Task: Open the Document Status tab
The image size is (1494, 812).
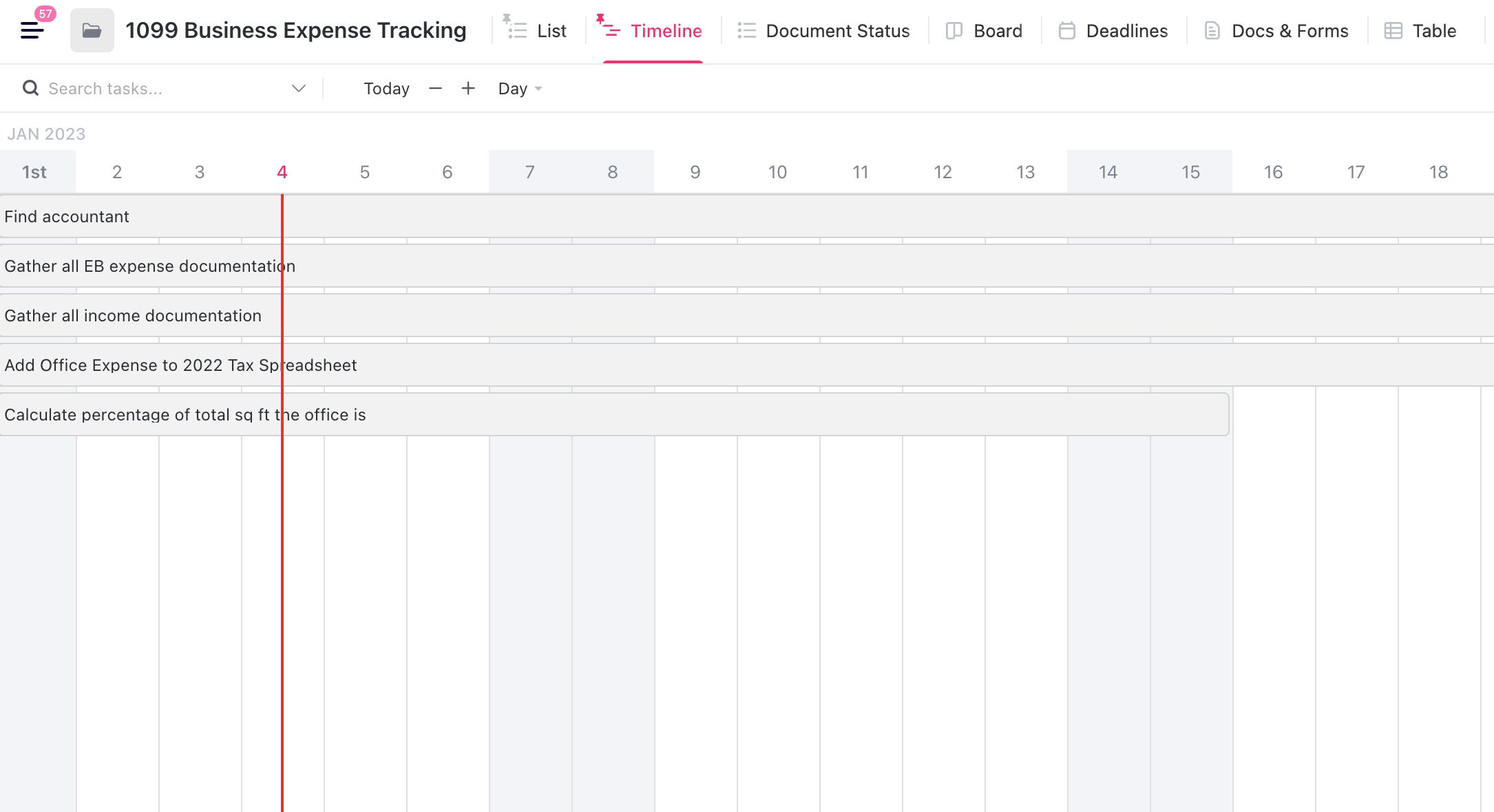Action: click(x=838, y=30)
